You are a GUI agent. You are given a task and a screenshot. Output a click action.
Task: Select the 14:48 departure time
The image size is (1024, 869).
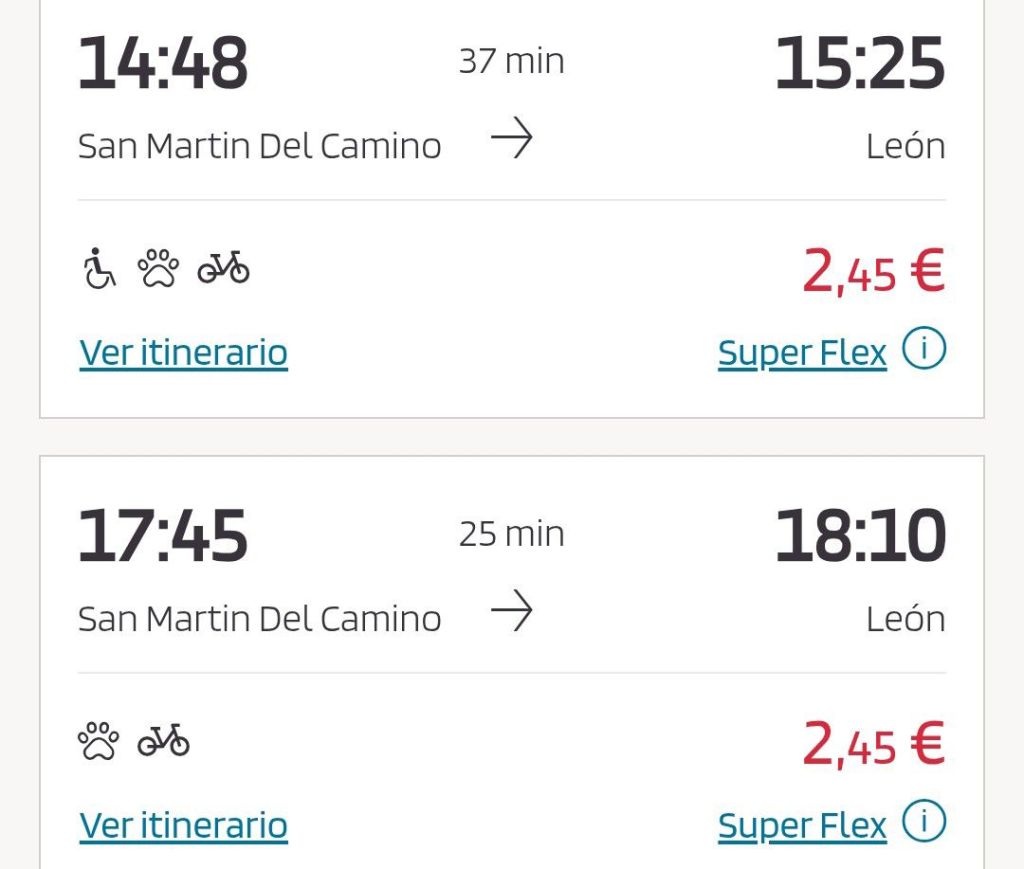pyautogui.click(x=163, y=63)
